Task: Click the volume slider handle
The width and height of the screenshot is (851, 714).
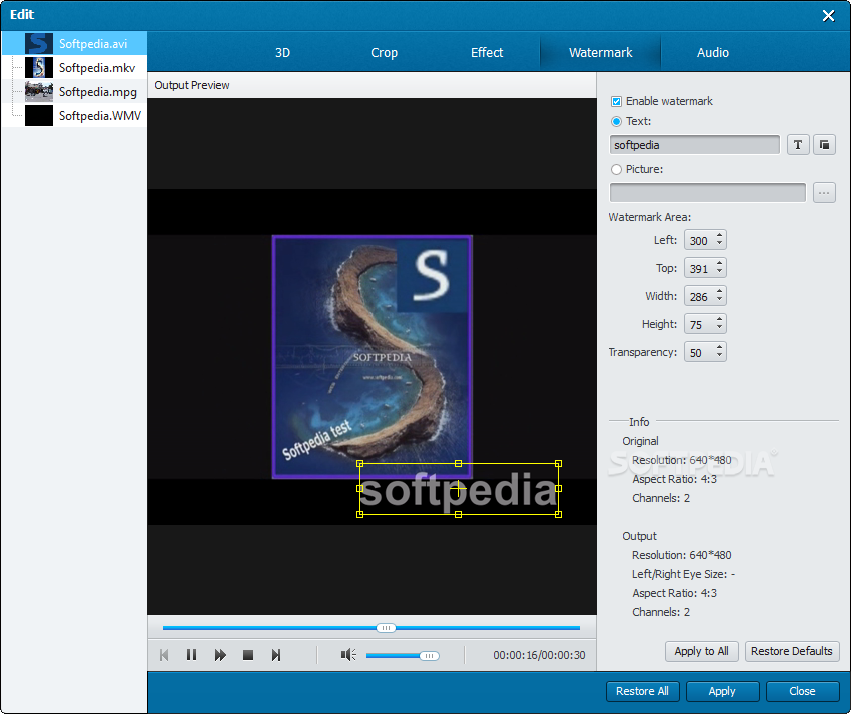Action: coord(429,656)
